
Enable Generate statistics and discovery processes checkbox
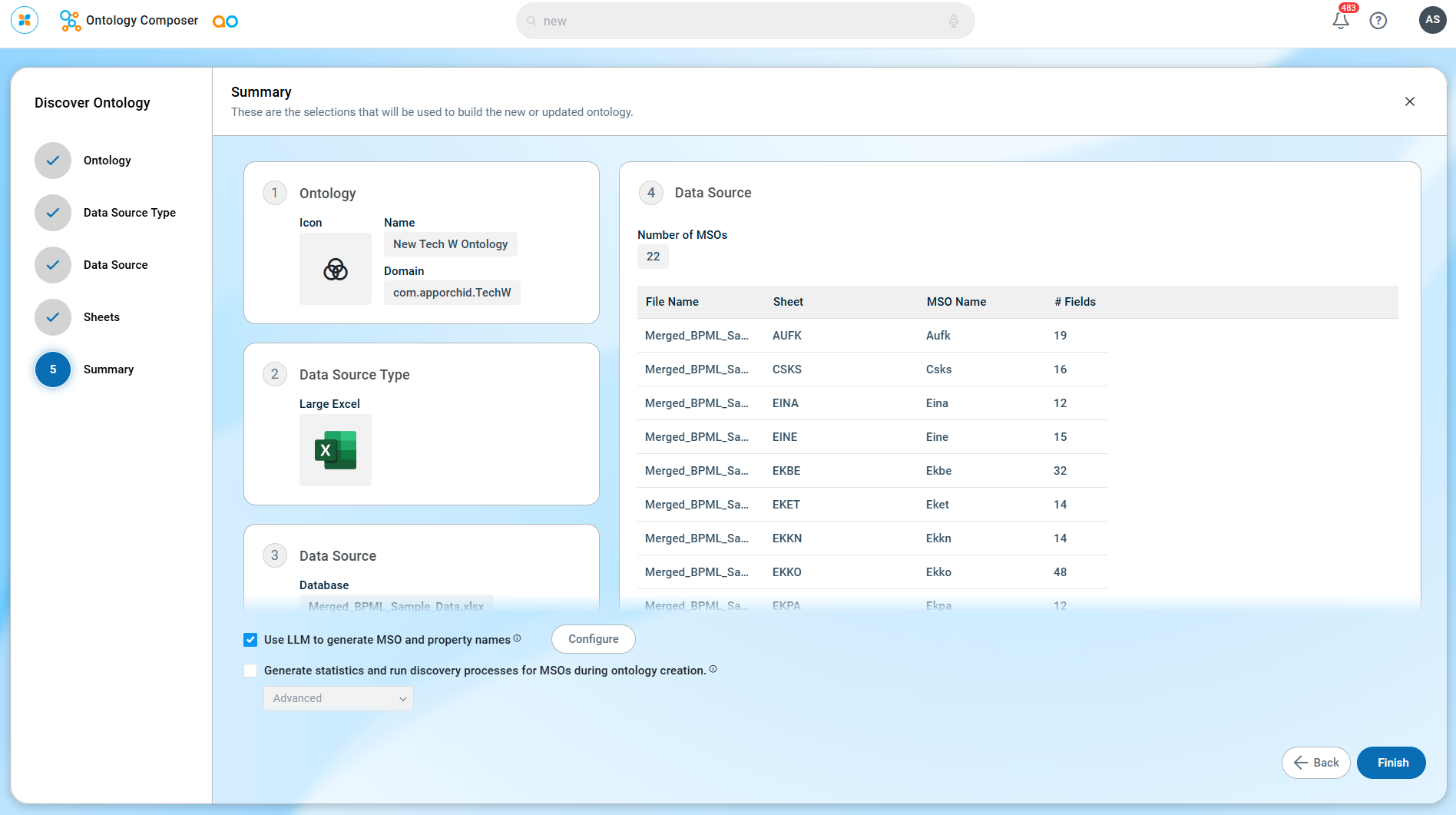tap(250, 671)
